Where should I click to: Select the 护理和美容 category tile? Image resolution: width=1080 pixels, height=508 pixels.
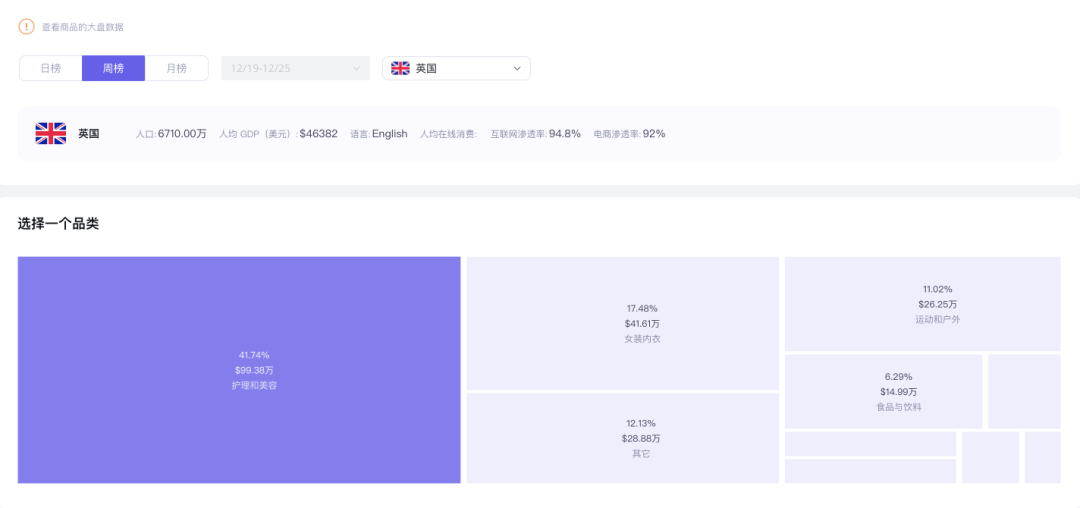click(239, 370)
